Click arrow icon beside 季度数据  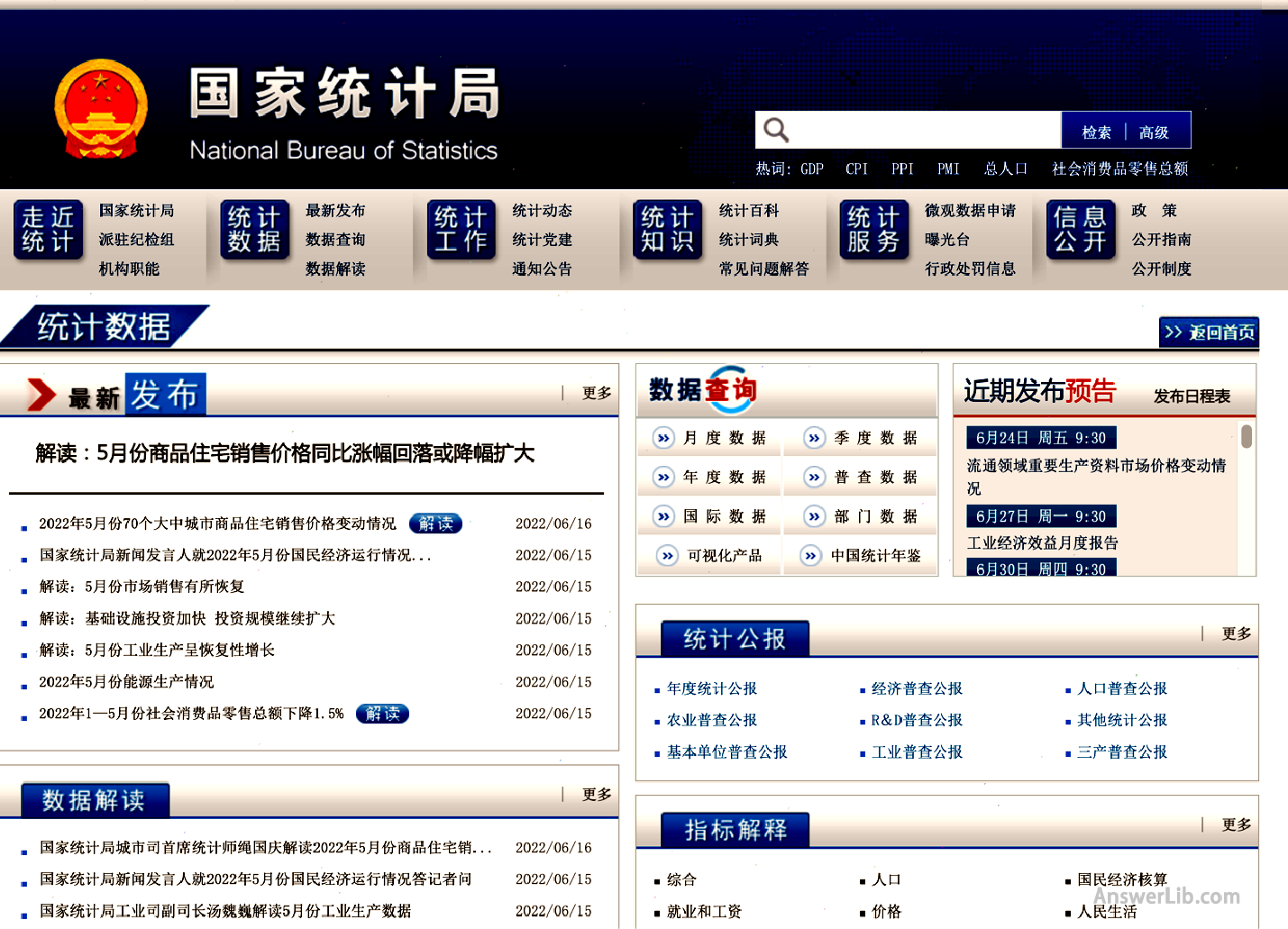[x=814, y=438]
